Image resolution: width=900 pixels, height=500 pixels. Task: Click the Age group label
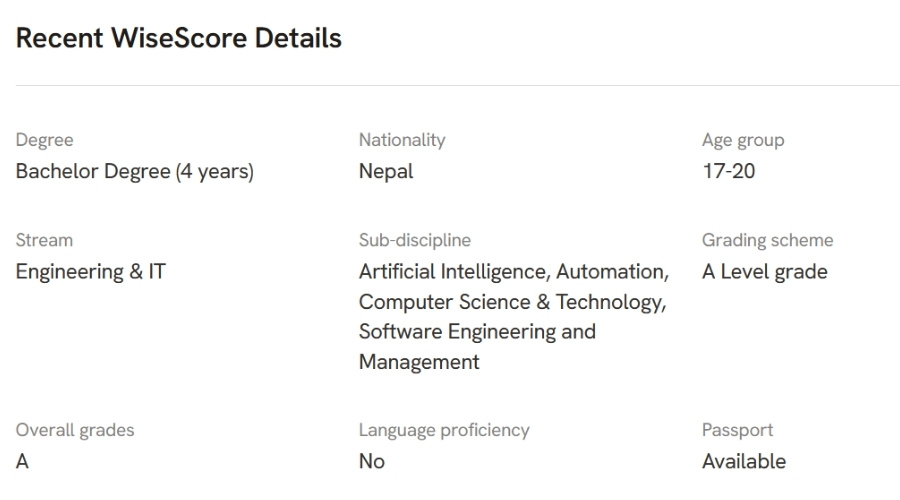click(x=742, y=140)
